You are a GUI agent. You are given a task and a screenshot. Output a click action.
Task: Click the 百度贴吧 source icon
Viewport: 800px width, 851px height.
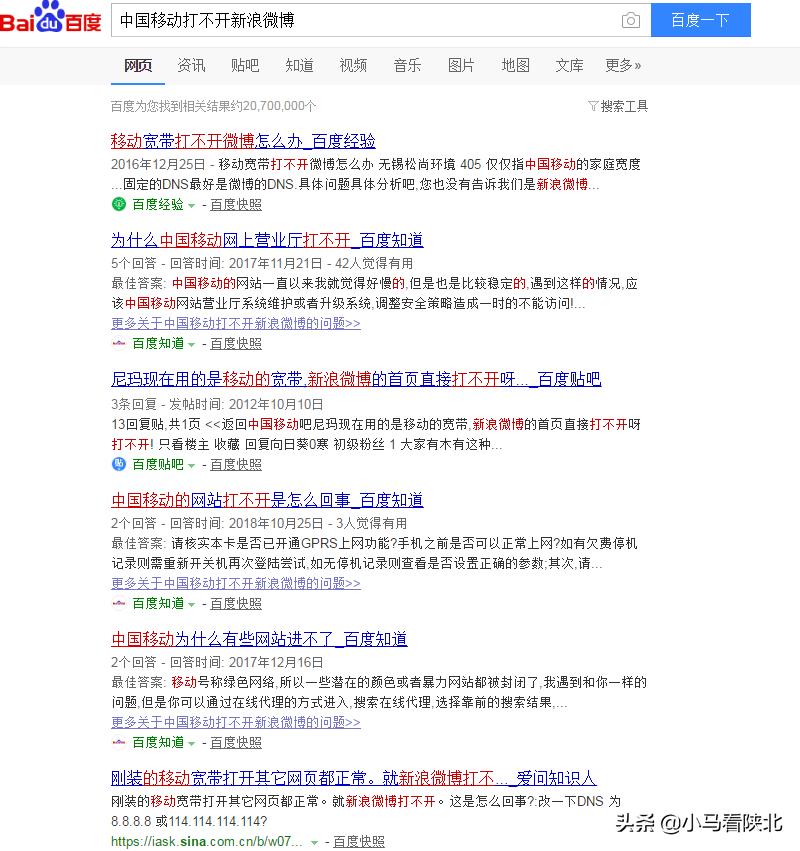119,464
